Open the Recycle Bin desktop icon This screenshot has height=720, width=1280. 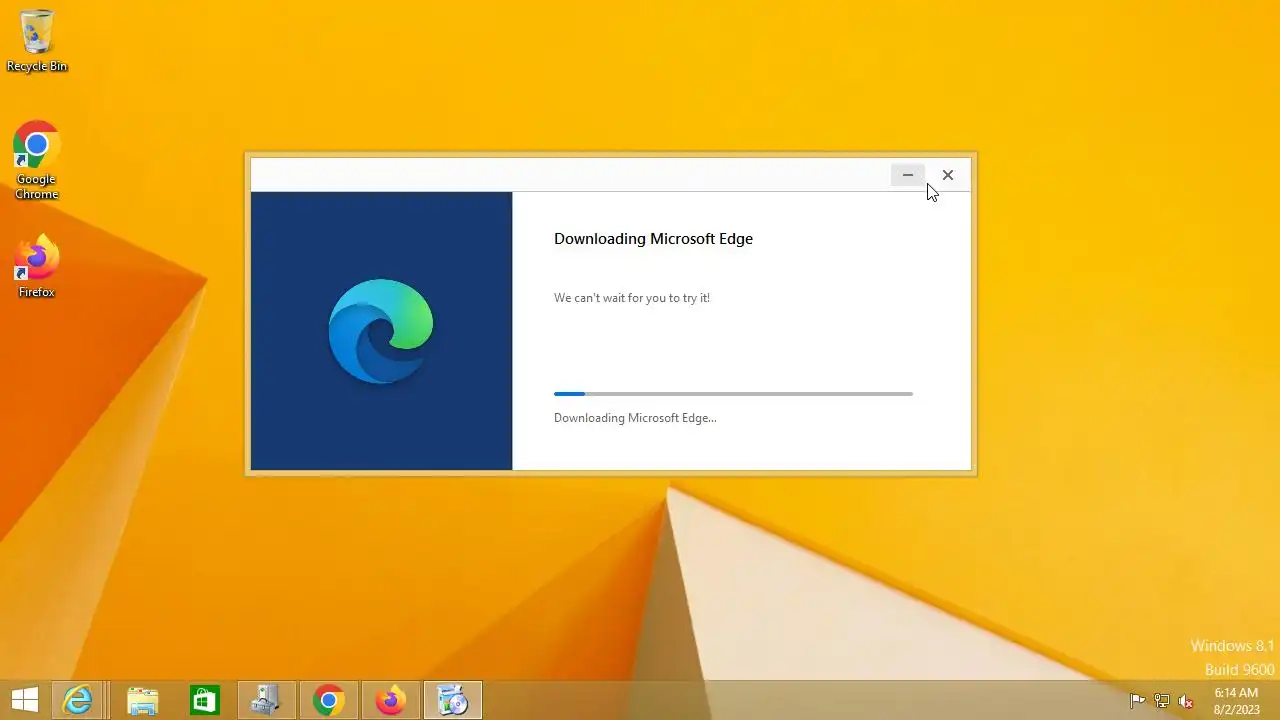37,40
